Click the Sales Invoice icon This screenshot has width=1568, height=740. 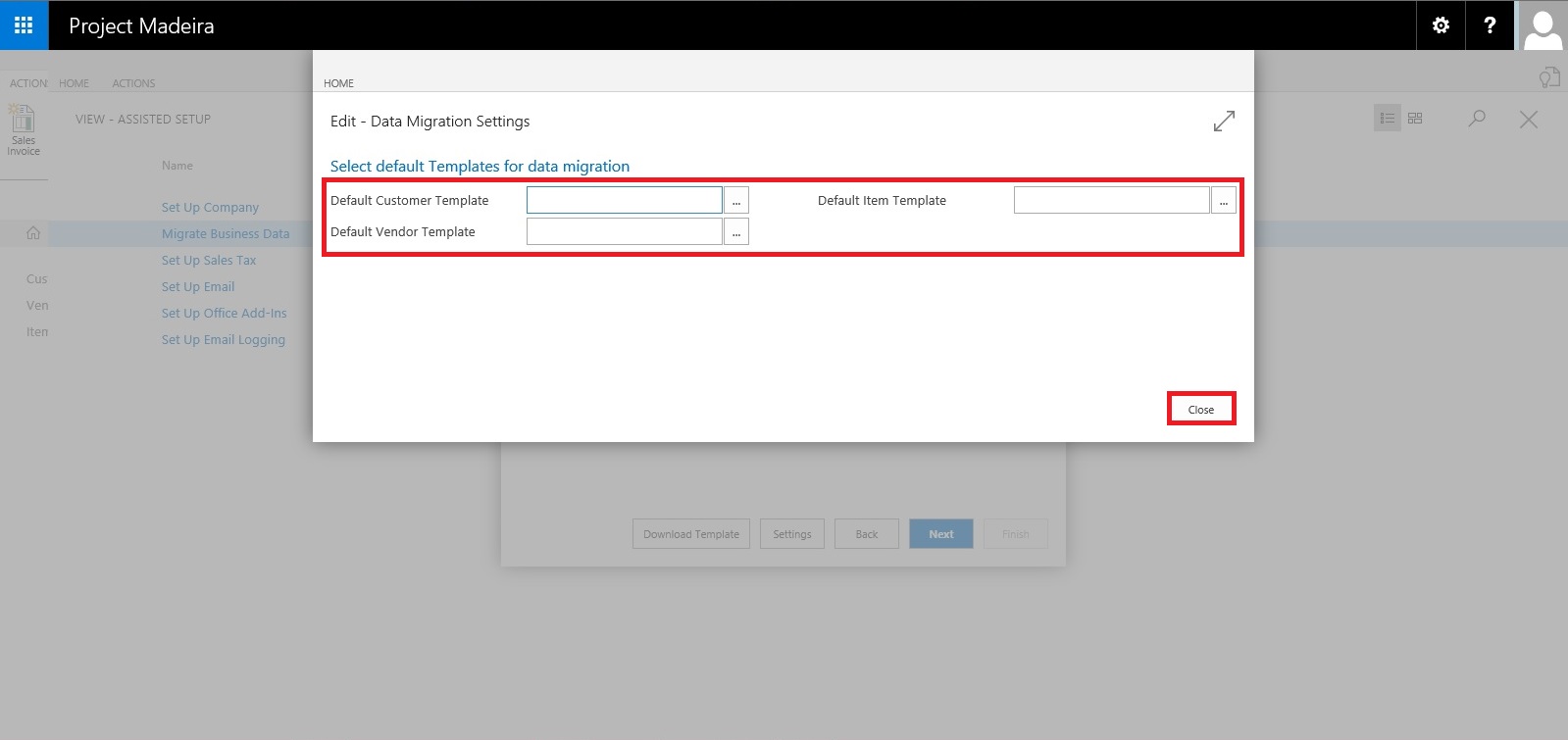(24, 130)
